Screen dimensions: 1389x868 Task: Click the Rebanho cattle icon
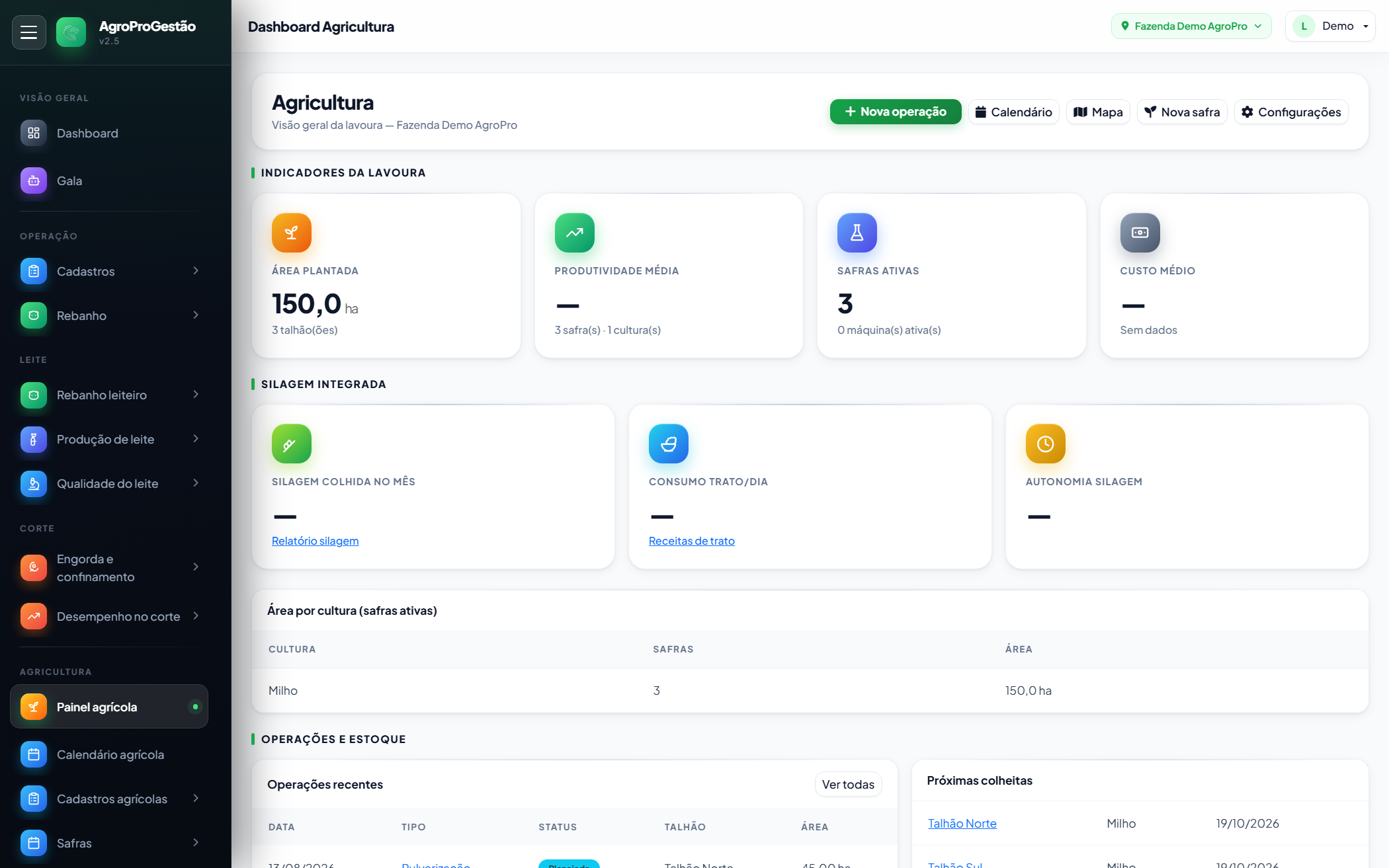[x=34, y=315]
